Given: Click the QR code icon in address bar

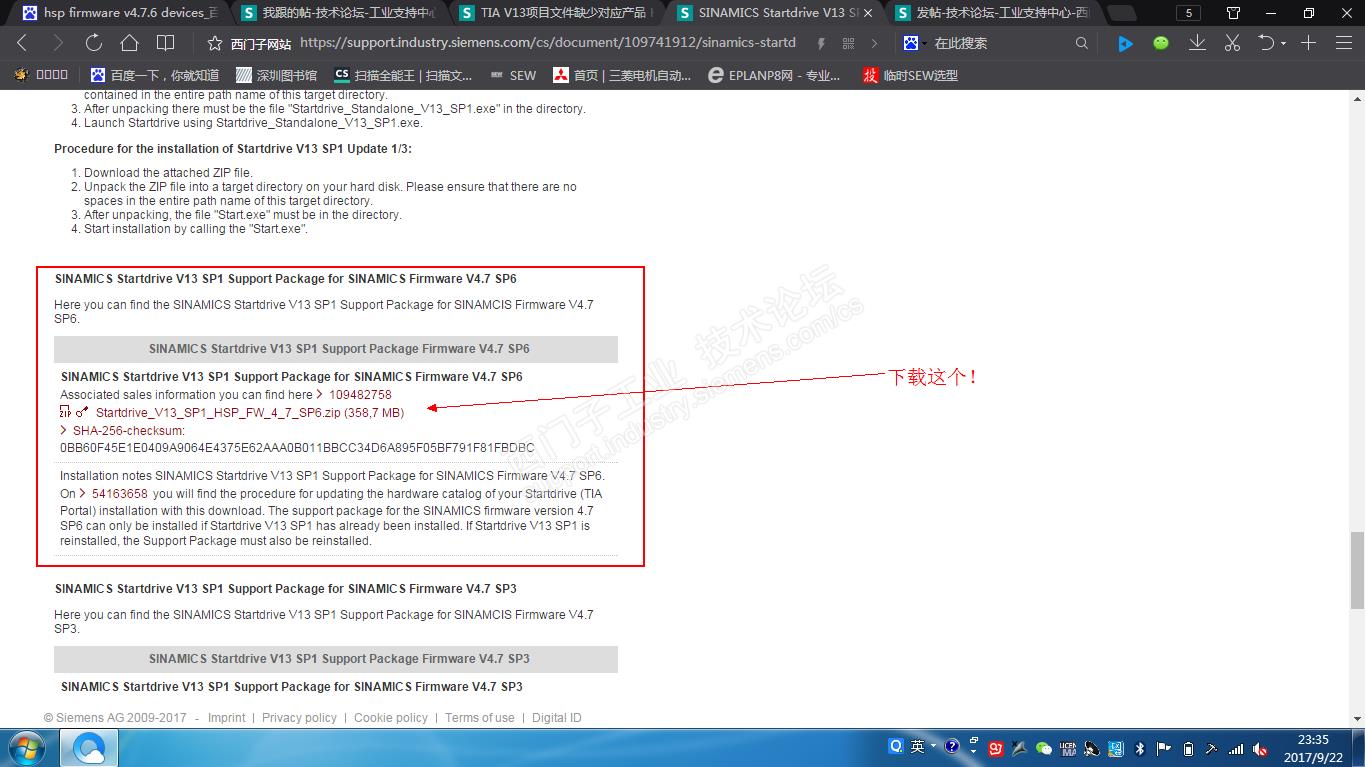Looking at the screenshot, I should 848,43.
